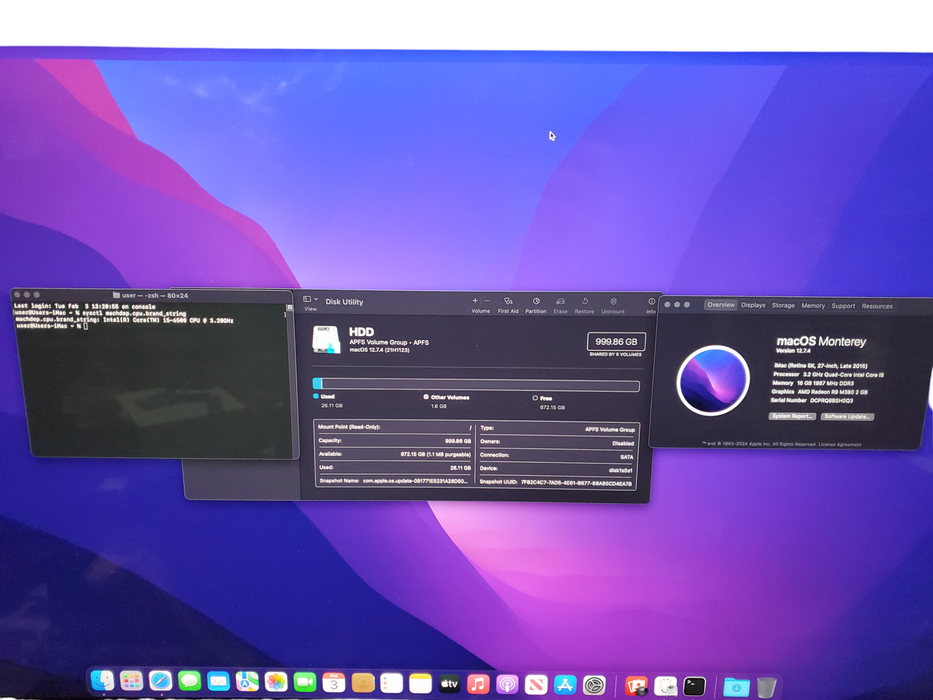Image resolution: width=933 pixels, height=700 pixels.
Task: Switch to the Resources tab
Action: tap(877, 306)
